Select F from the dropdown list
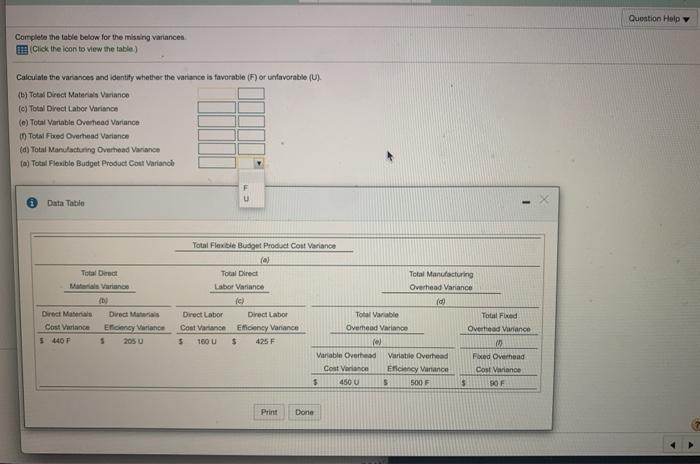The image size is (700, 464). (x=246, y=188)
